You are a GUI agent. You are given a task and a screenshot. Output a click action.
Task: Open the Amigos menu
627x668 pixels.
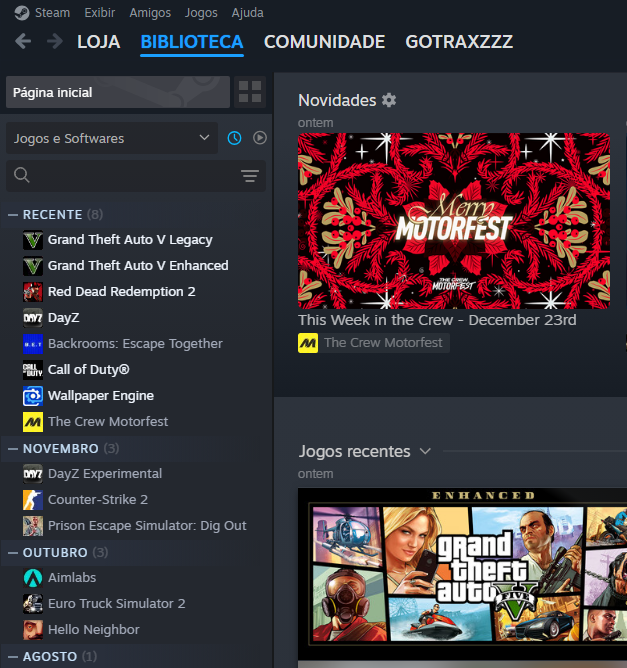pos(150,13)
